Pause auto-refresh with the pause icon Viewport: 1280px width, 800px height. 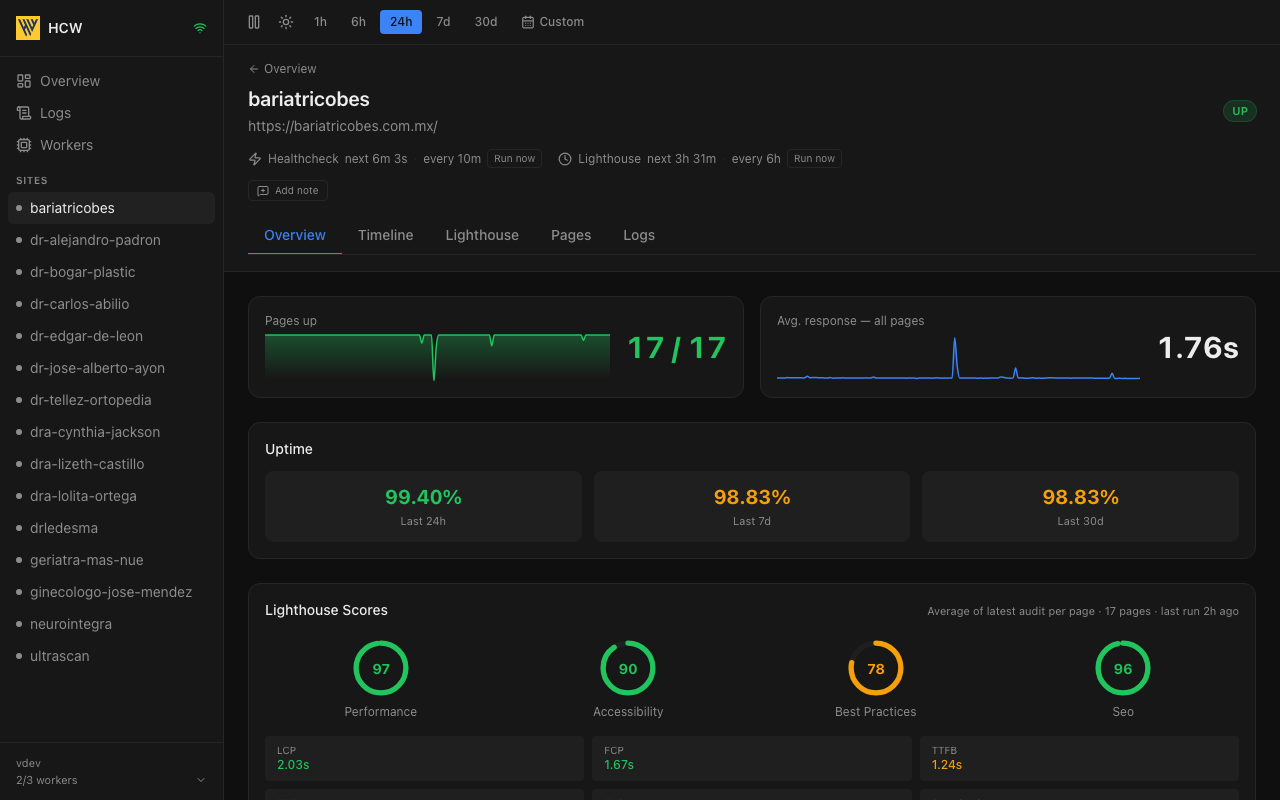click(x=254, y=22)
